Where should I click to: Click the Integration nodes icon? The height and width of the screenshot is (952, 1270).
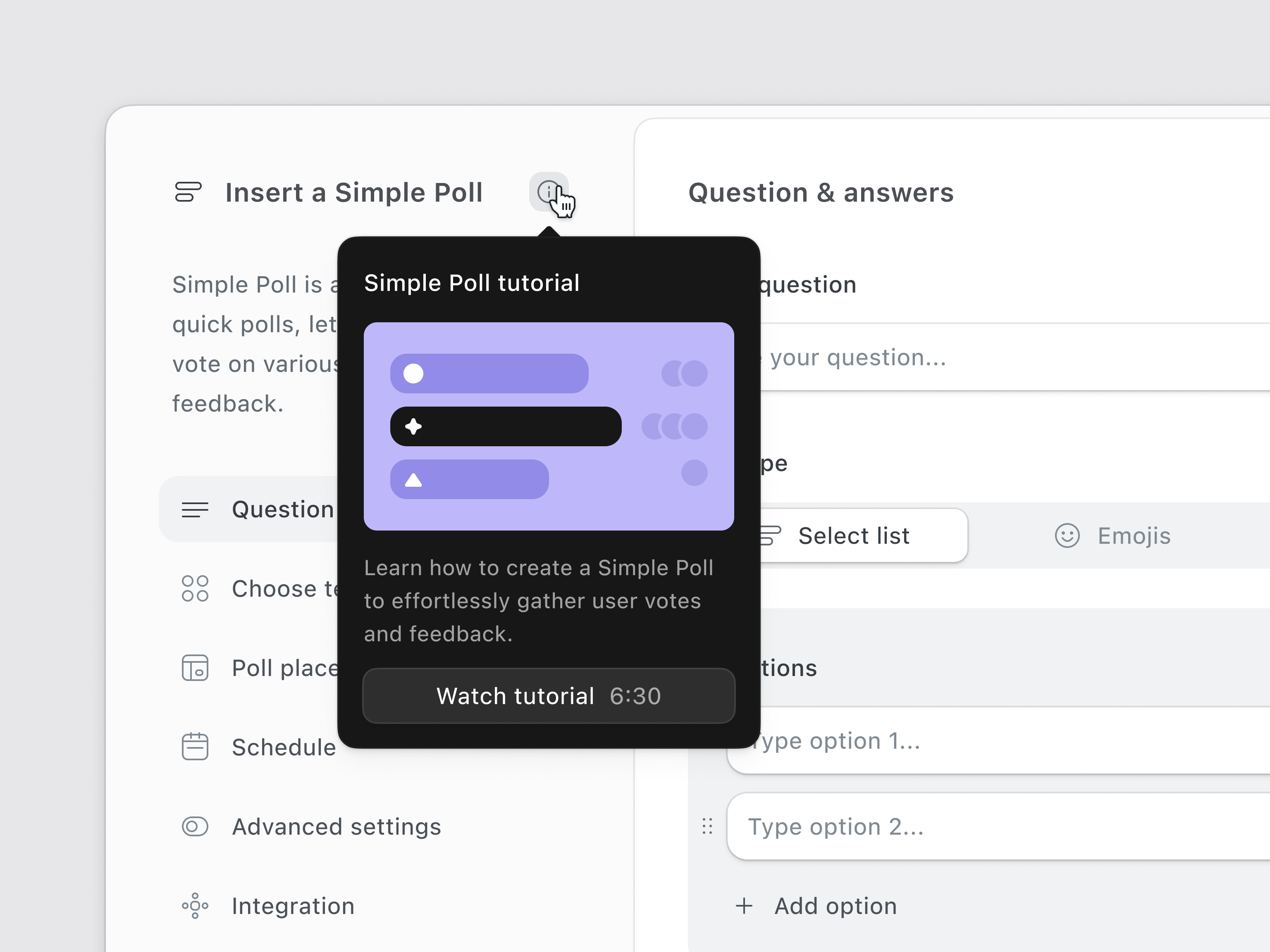[195, 906]
